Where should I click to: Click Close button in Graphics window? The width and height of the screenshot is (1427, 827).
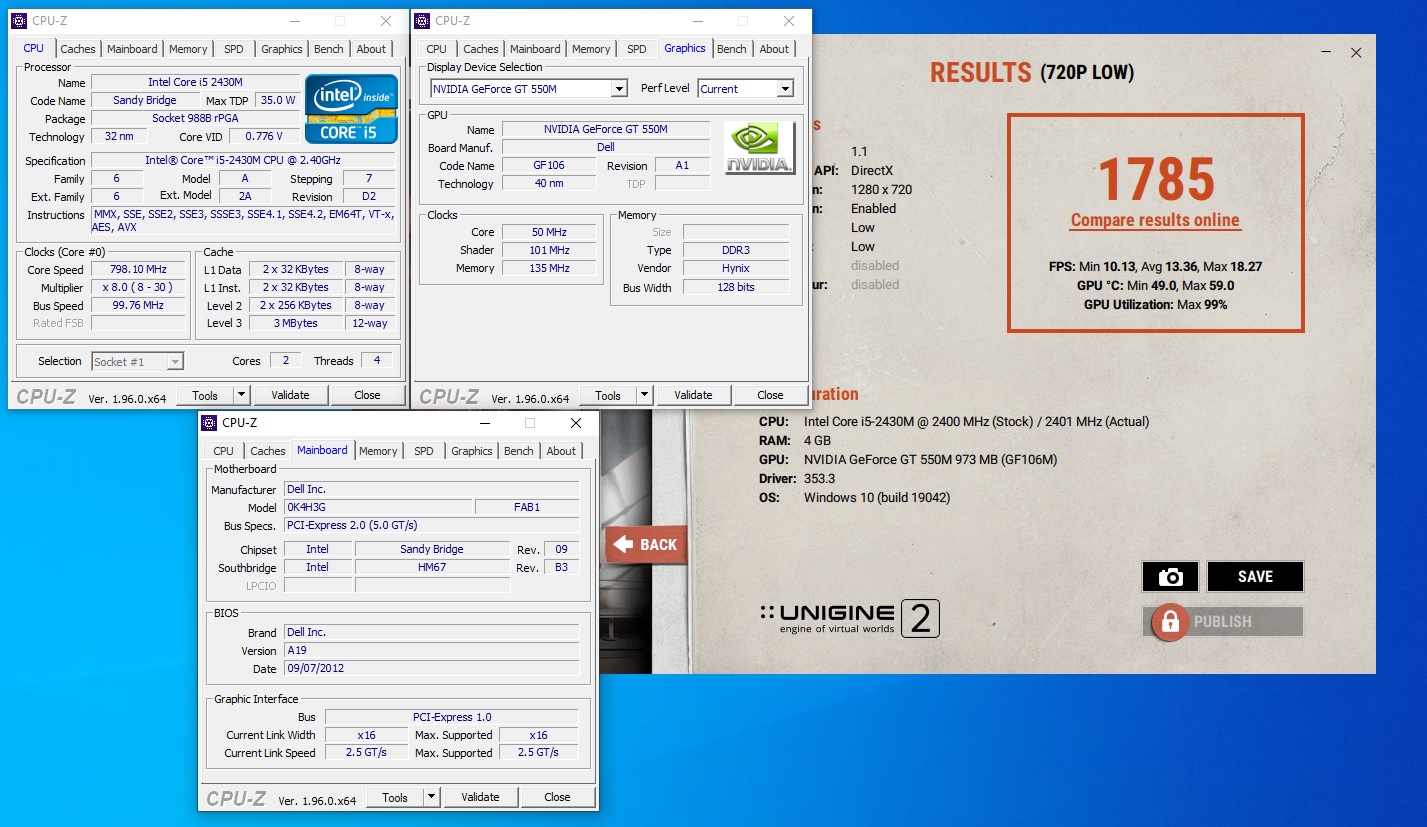(770, 395)
